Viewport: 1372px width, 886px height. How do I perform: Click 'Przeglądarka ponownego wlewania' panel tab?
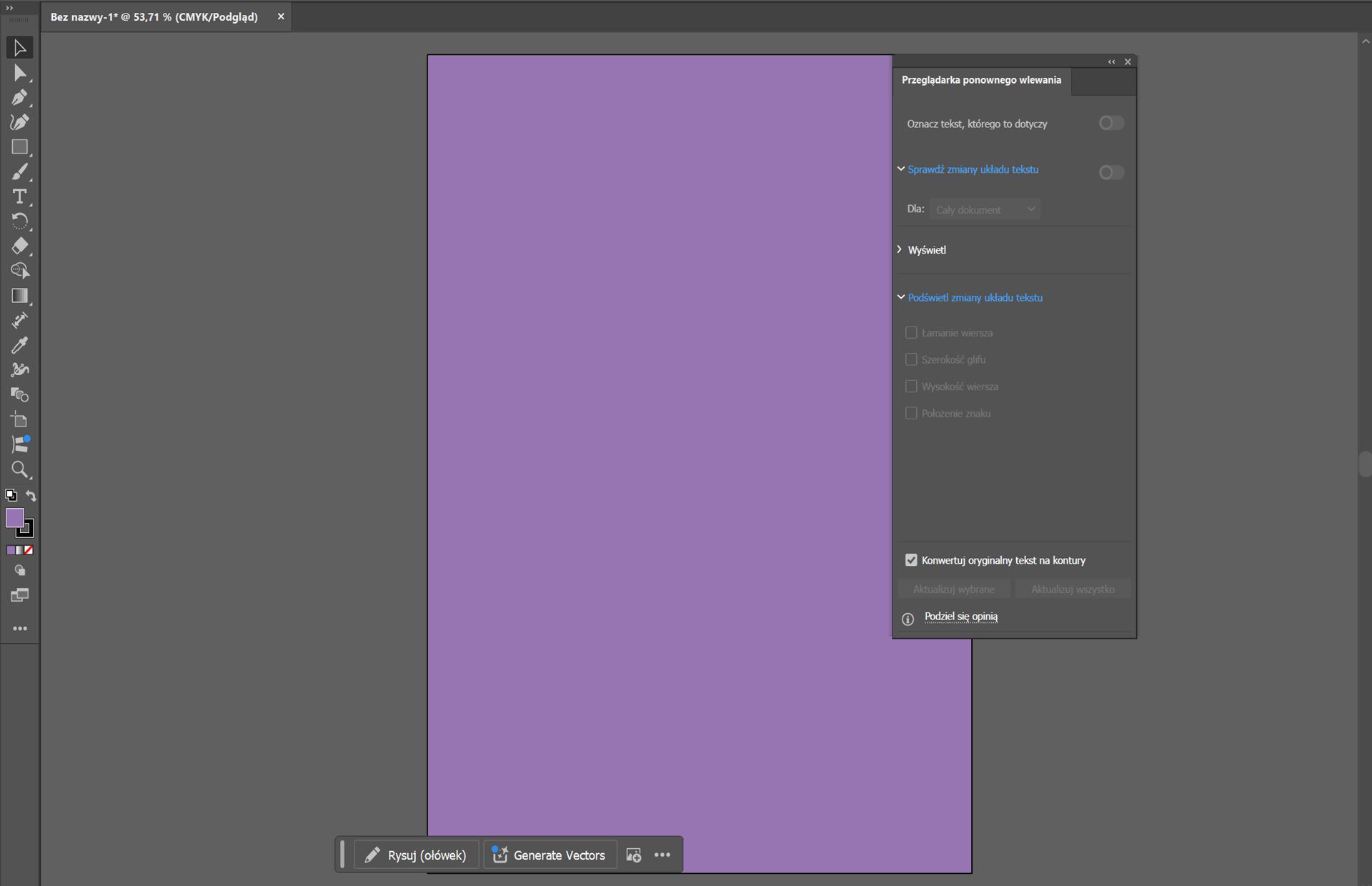(981, 80)
